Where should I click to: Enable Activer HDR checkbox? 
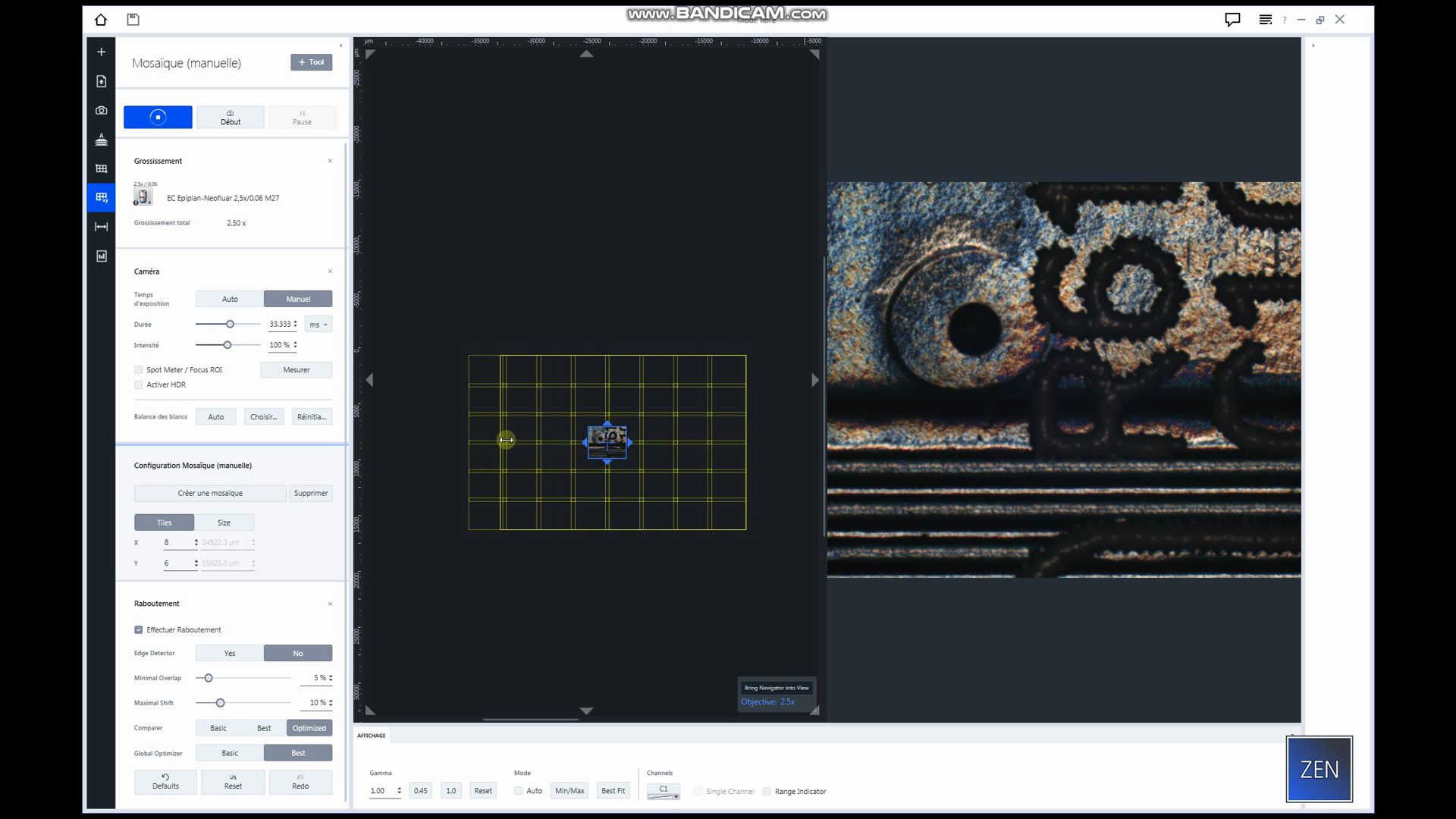coord(139,385)
